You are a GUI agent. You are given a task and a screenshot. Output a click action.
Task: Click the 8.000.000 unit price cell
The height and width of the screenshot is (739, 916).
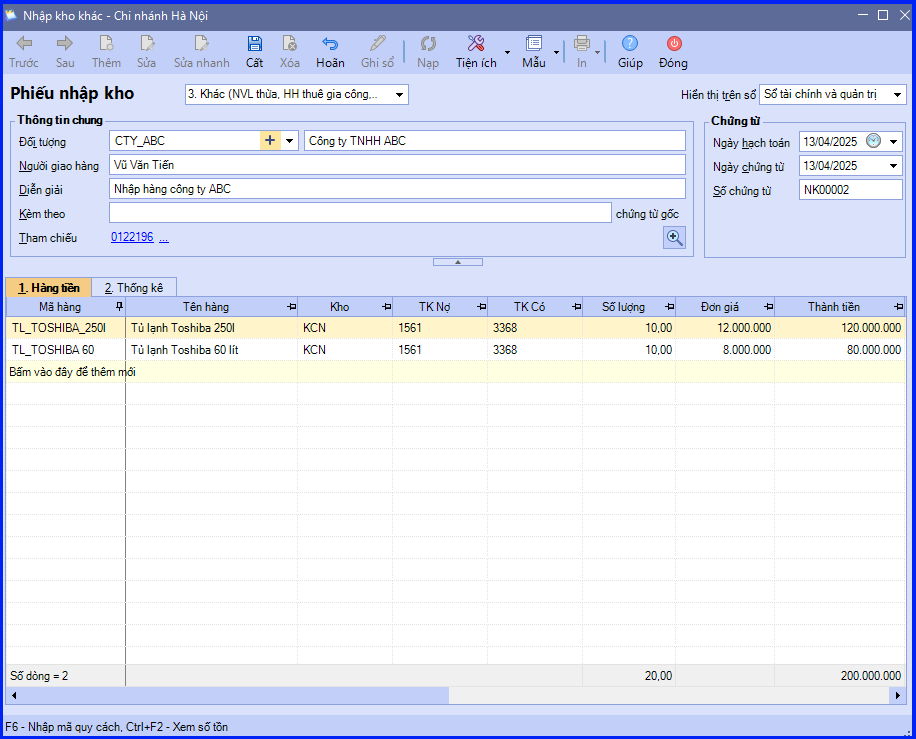725,350
